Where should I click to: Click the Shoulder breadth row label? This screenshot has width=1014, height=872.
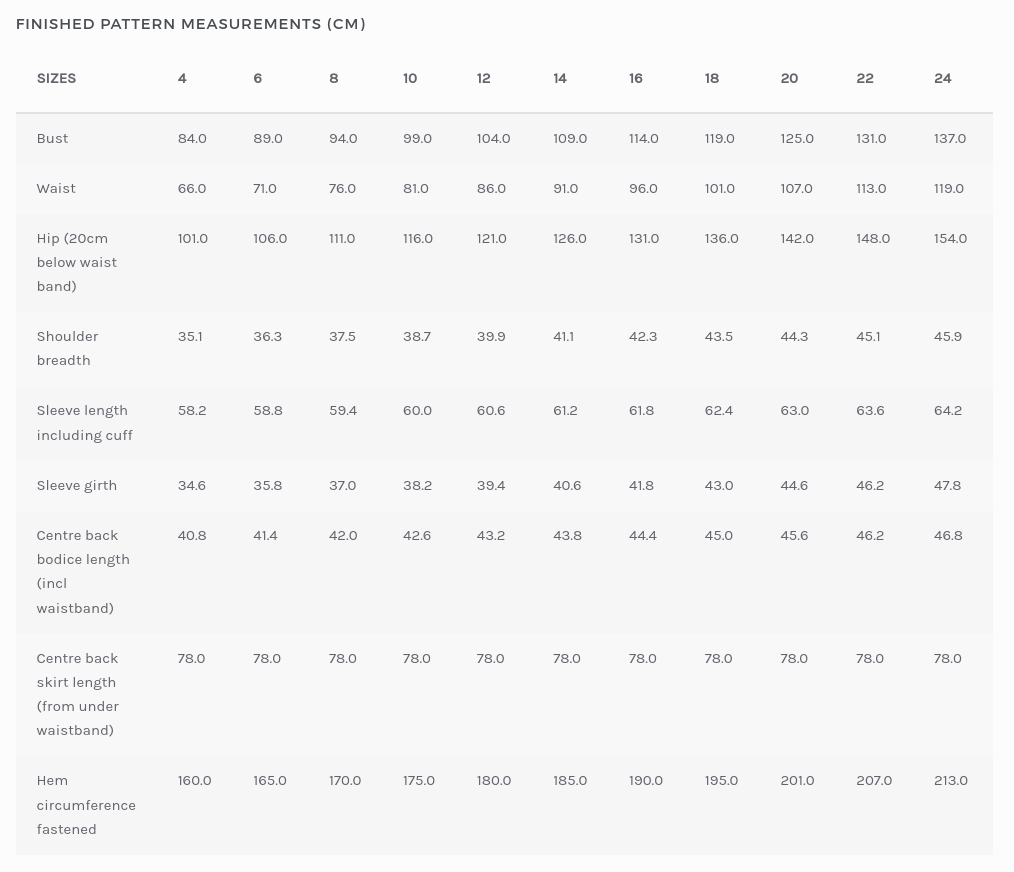point(67,348)
